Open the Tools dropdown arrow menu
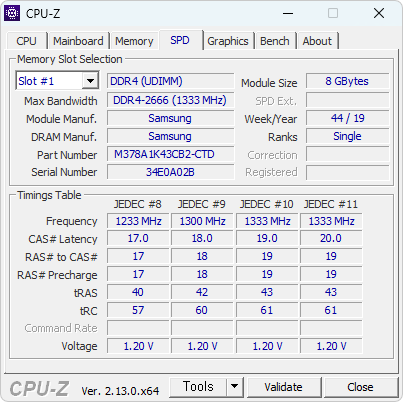 point(235,387)
